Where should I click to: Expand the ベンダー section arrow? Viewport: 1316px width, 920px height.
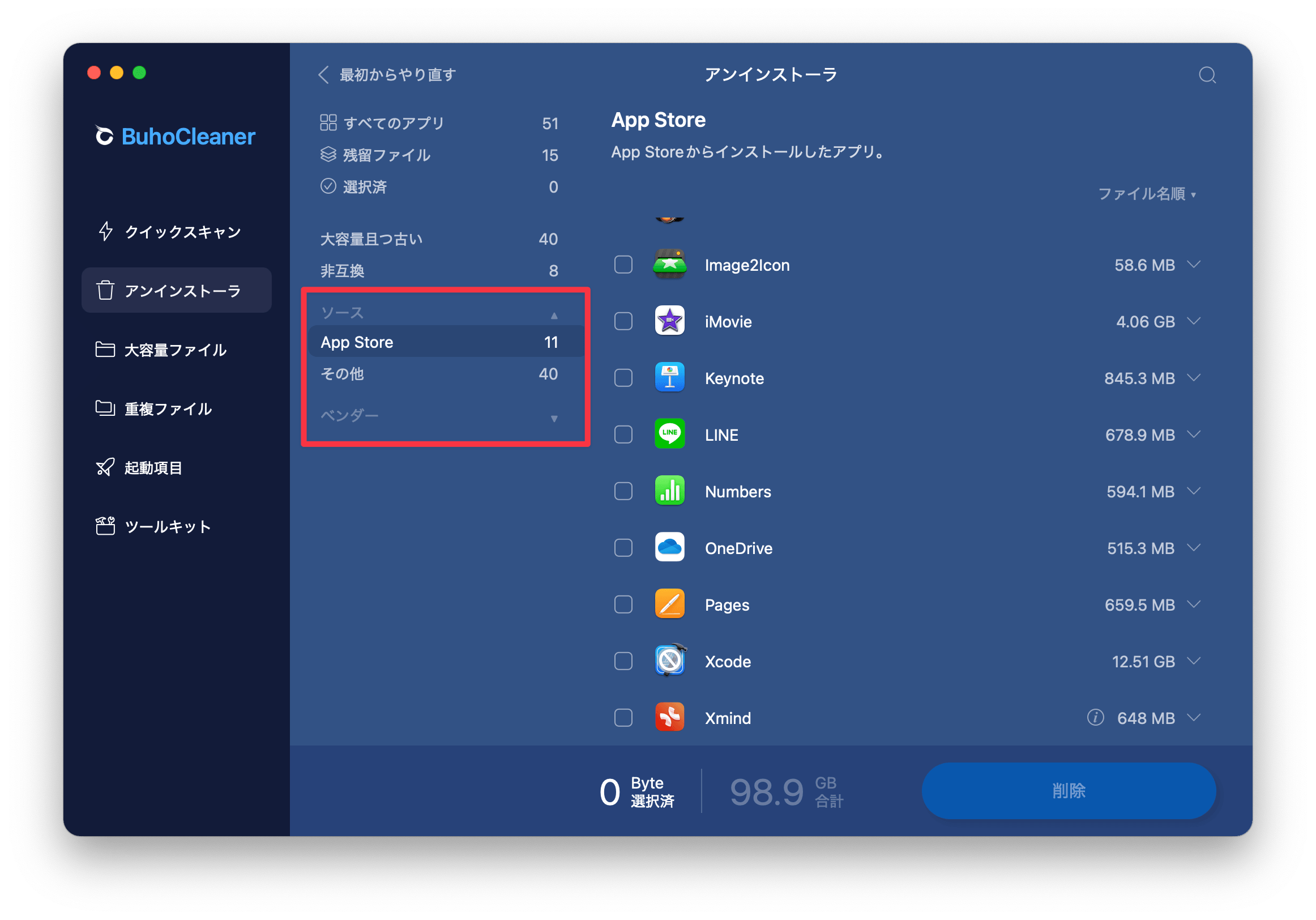pyautogui.click(x=554, y=418)
